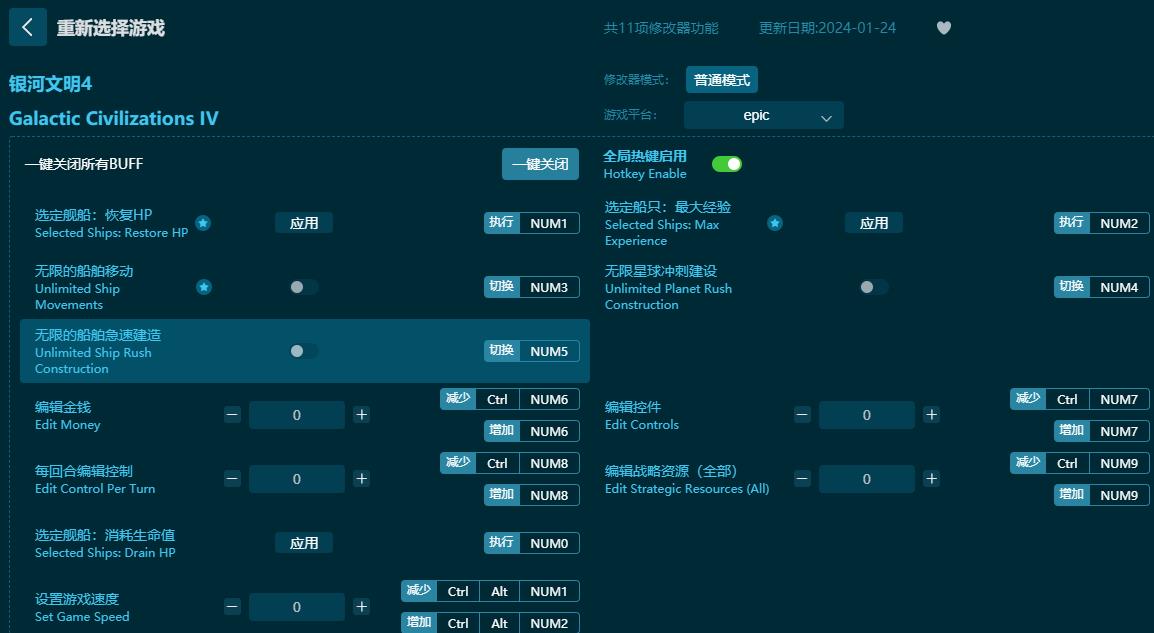Click the star icon next to Restore HP
Image resolution: width=1154 pixels, height=633 pixels.
point(203,224)
